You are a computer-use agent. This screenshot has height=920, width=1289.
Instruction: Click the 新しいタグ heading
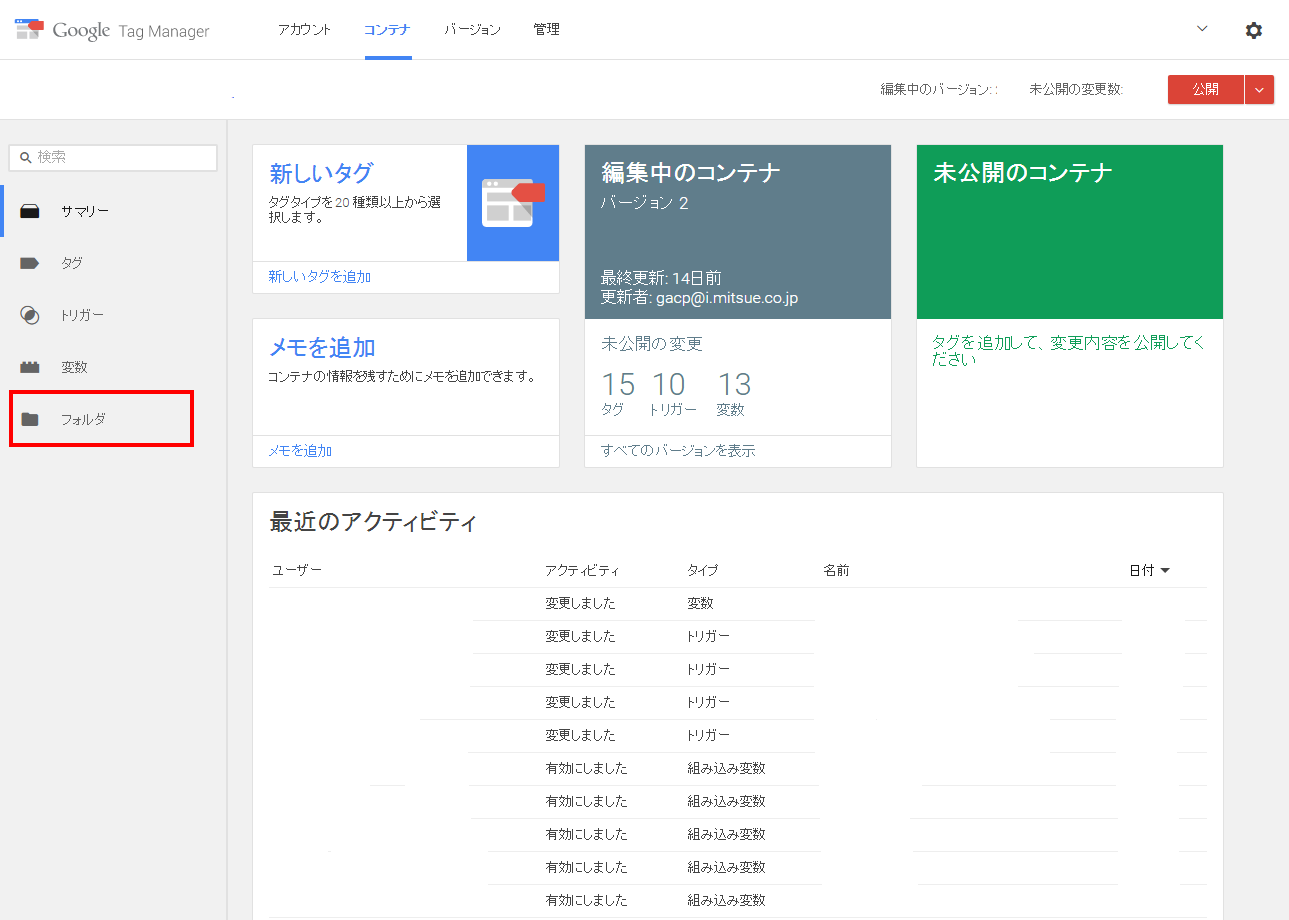point(320,173)
